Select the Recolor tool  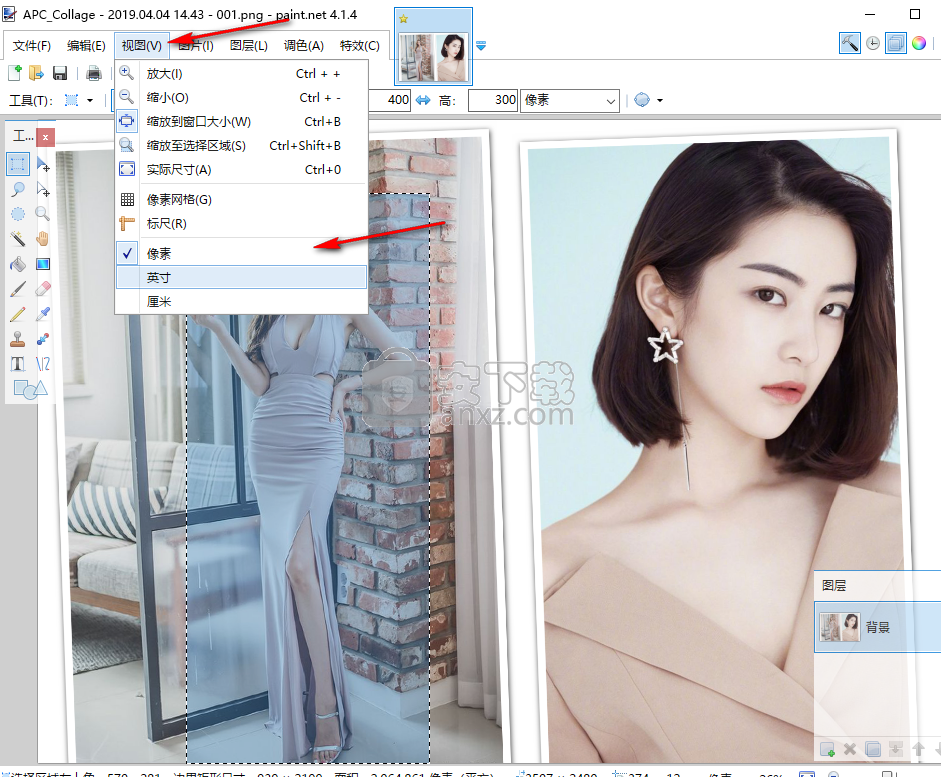[x=43, y=339]
